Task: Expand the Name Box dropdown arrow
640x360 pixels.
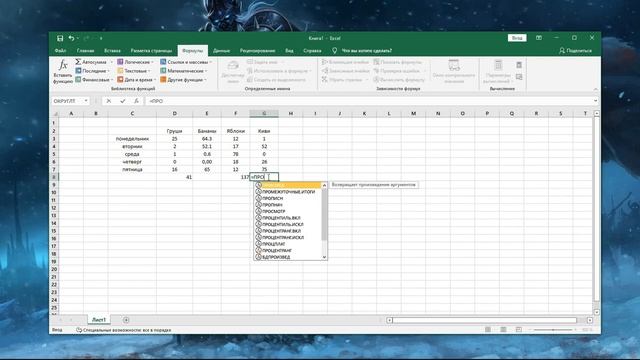Action: pyautogui.click(x=86, y=101)
